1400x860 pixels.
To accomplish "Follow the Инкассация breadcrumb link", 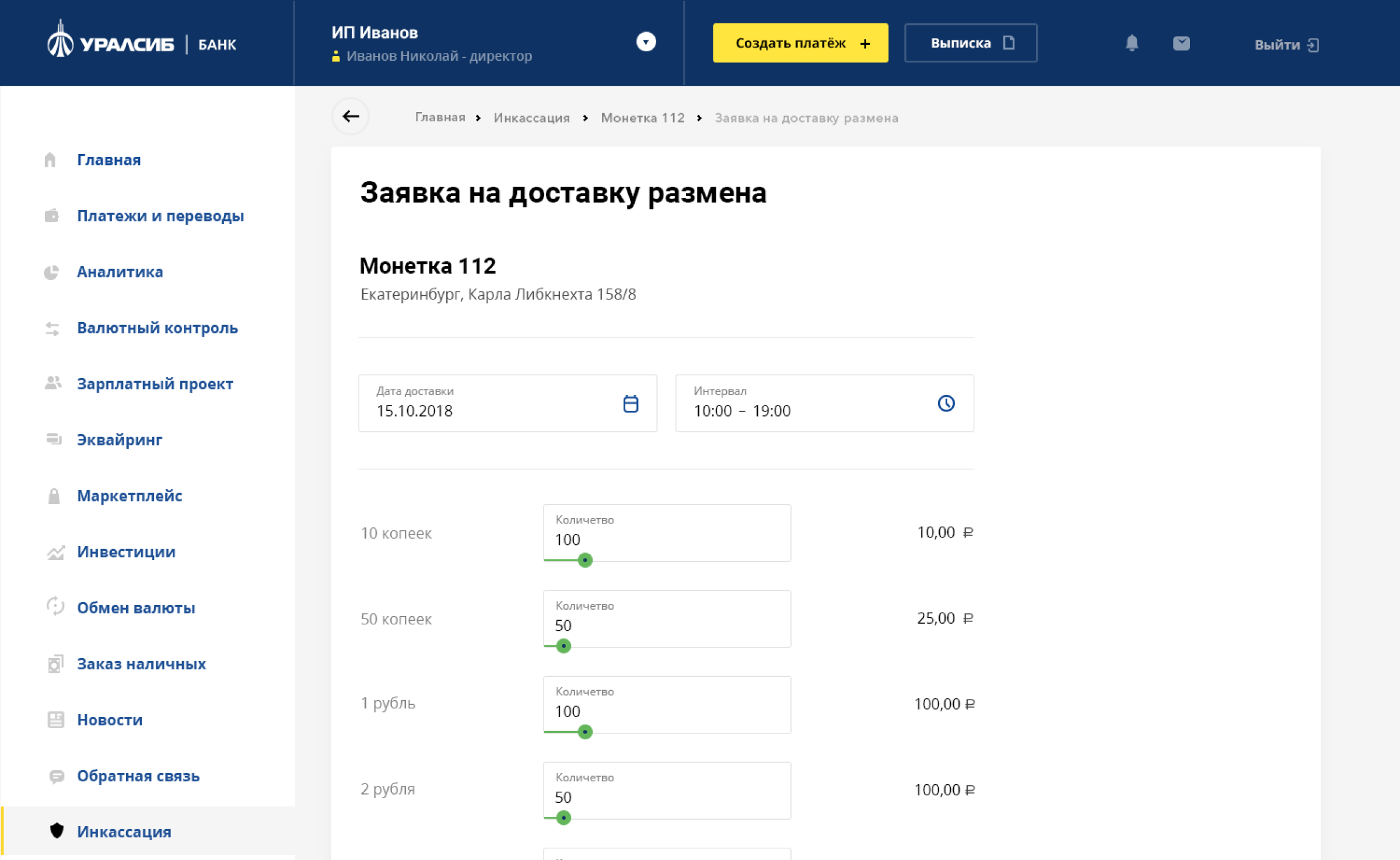I will coord(531,118).
